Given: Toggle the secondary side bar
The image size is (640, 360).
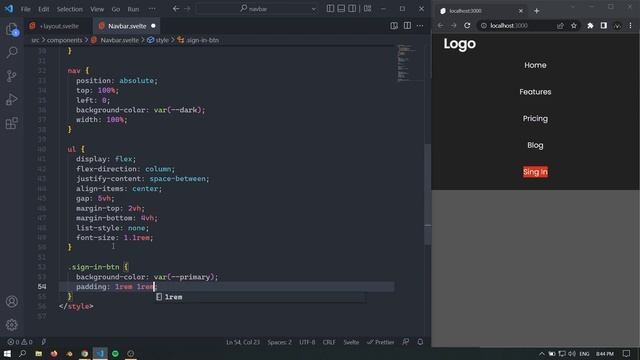Looking at the screenshot, I should (x=352, y=9).
